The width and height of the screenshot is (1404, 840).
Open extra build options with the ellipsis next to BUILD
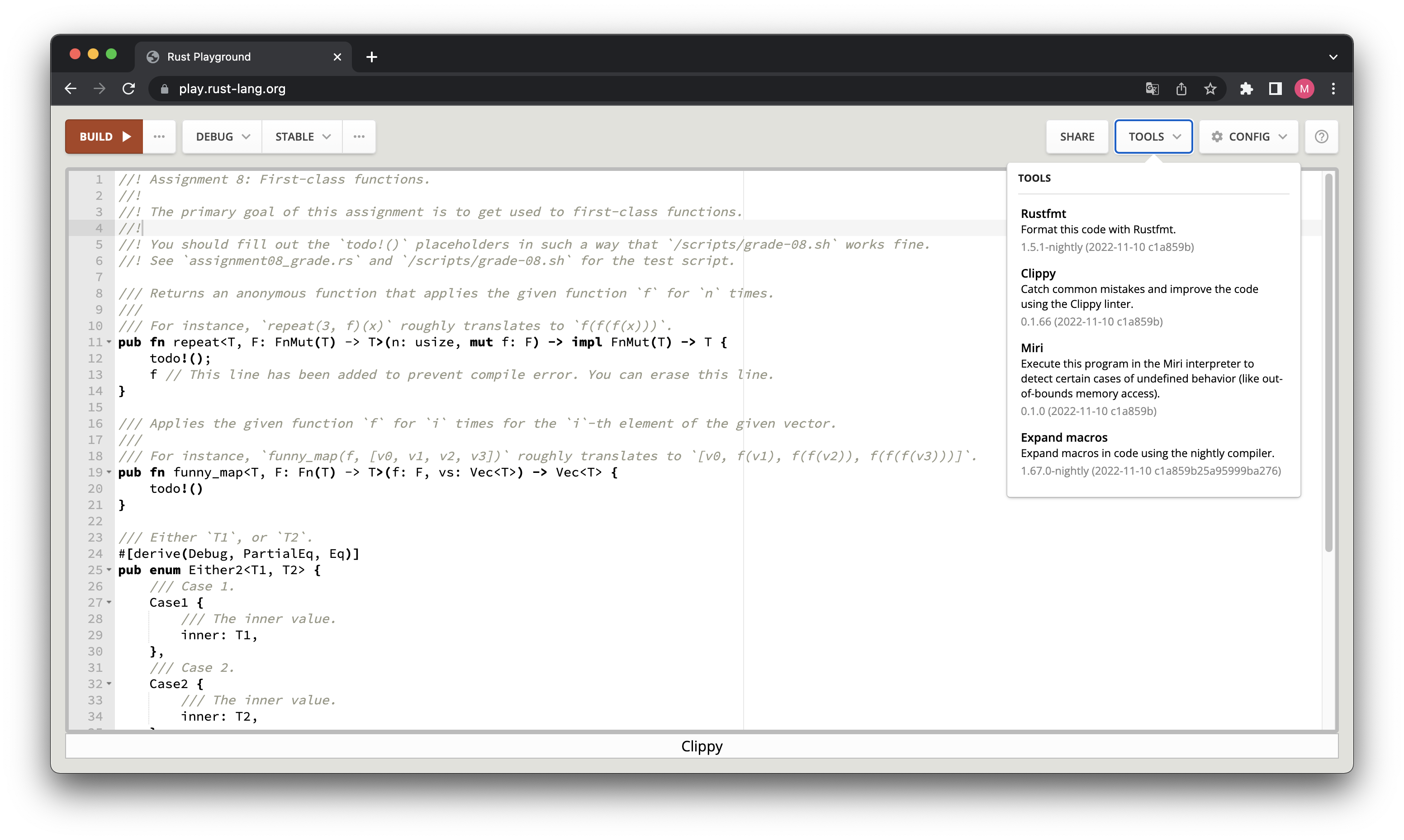tap(160, 136)
